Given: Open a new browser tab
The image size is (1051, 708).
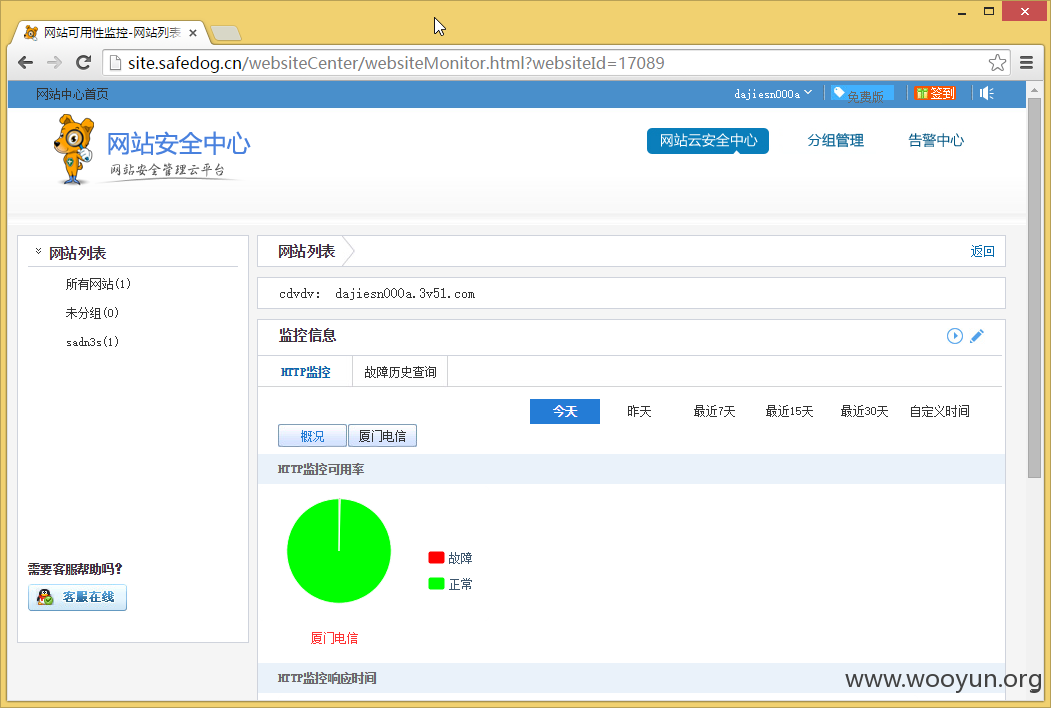Looking at the screenshot, I should coord(226,32).
